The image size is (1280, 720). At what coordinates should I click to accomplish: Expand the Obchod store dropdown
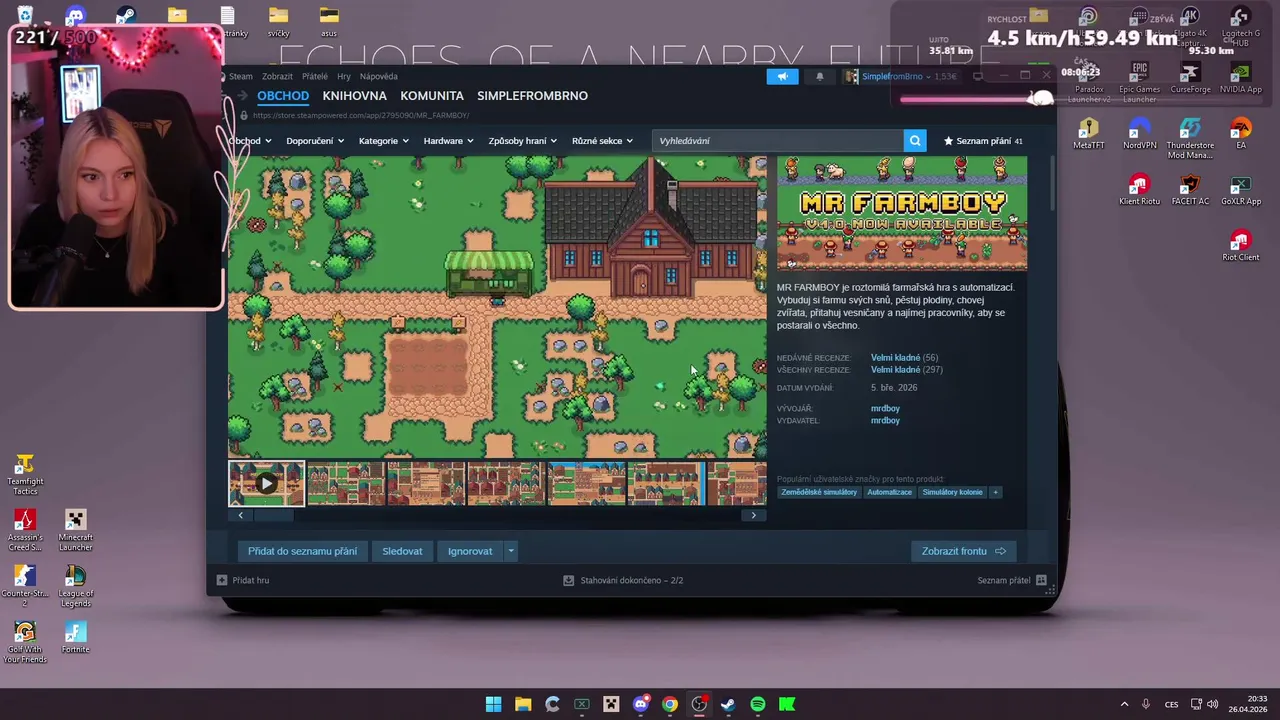(250, 141)
